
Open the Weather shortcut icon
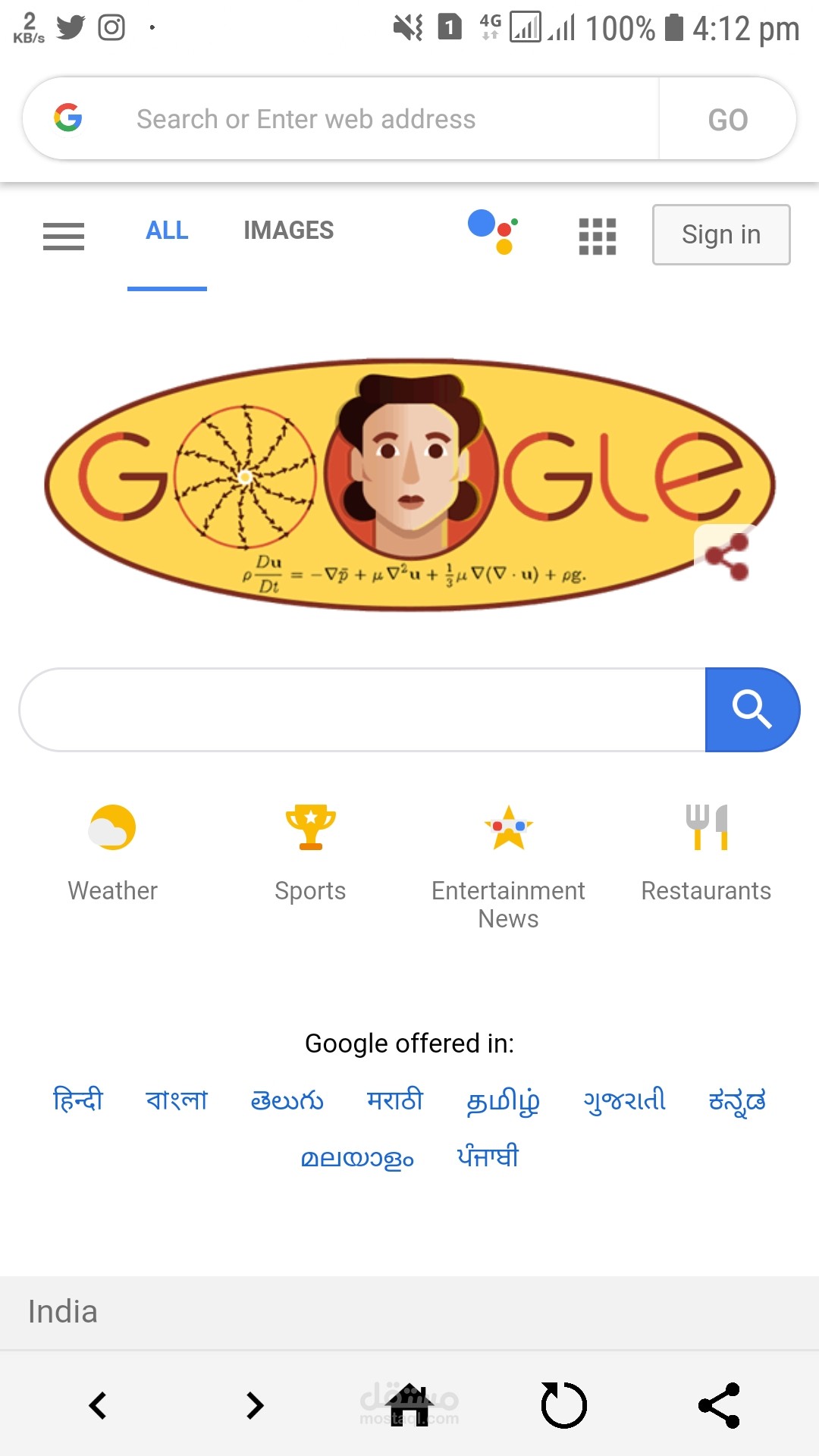[112, 827]
